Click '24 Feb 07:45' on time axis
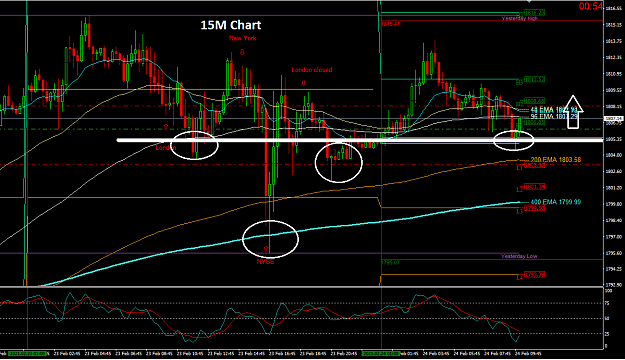Viewport: 625px width, 360px height. point(497,353)
